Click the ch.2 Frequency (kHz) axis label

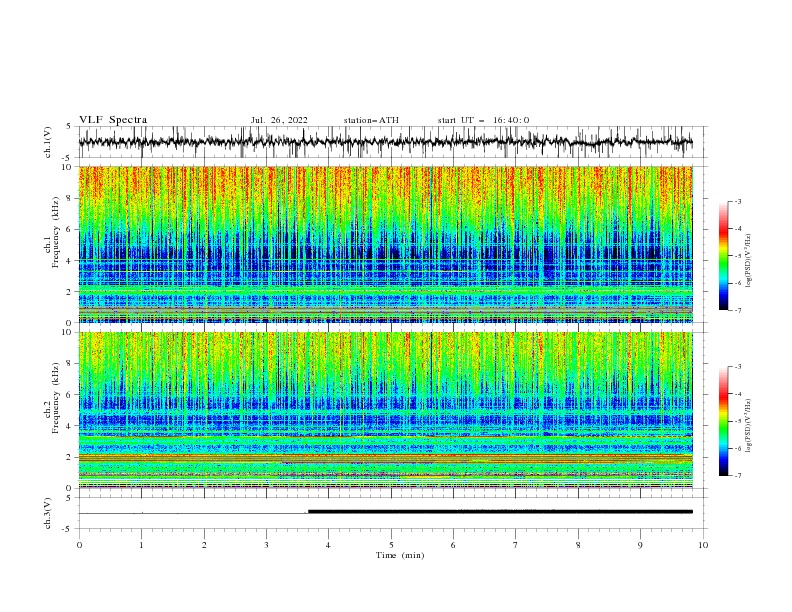point(54,398)
